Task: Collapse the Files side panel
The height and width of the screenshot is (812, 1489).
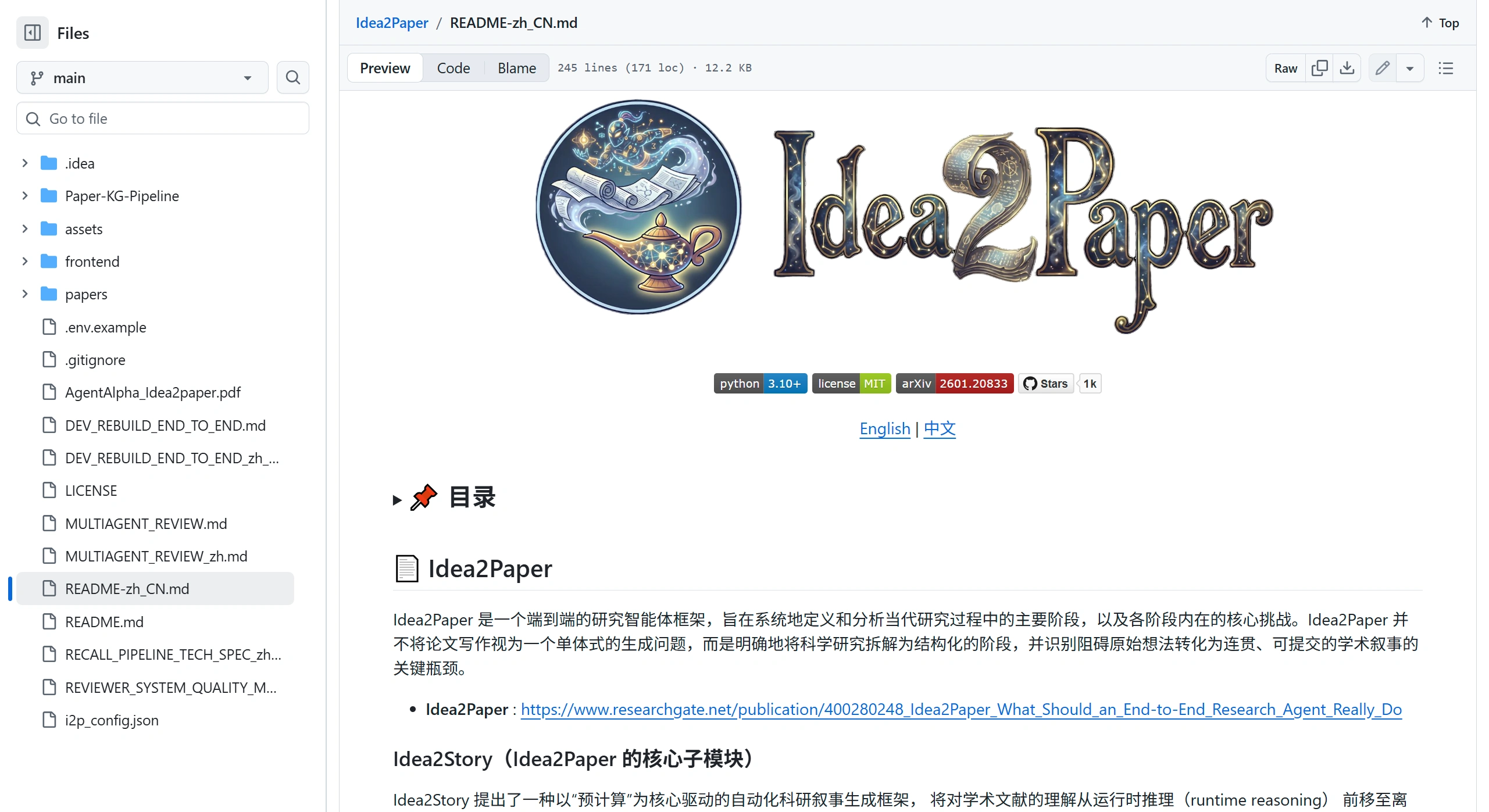Action: [x=32, y=33]
